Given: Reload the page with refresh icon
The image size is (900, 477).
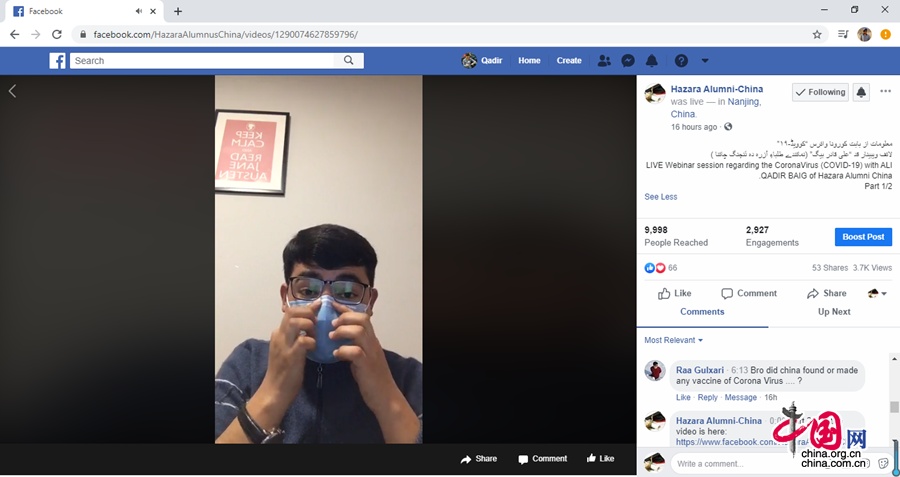Looking at the screenshot, I should coord(57,34).
